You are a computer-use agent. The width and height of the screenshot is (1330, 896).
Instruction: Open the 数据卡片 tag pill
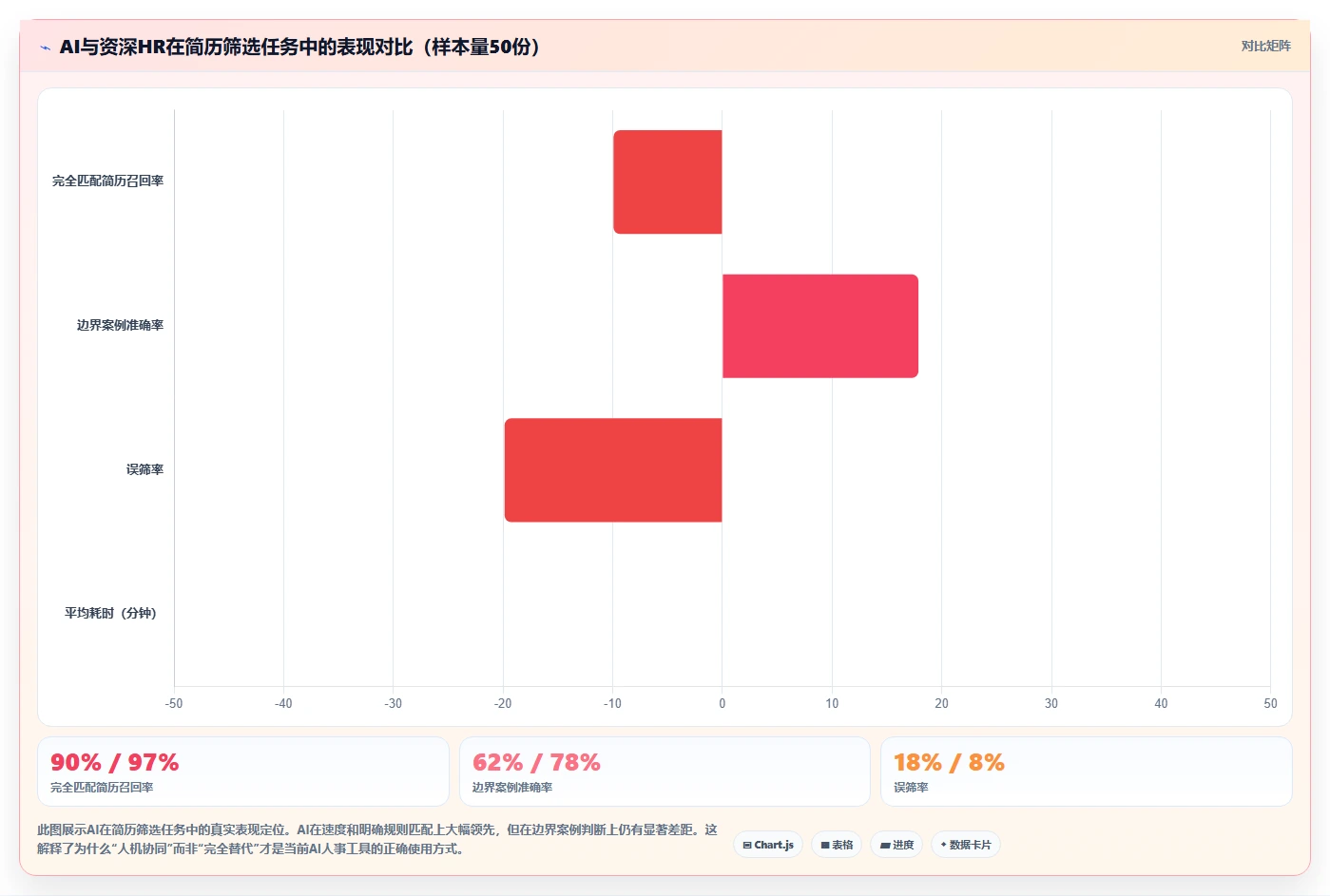[x=966, y=845]
